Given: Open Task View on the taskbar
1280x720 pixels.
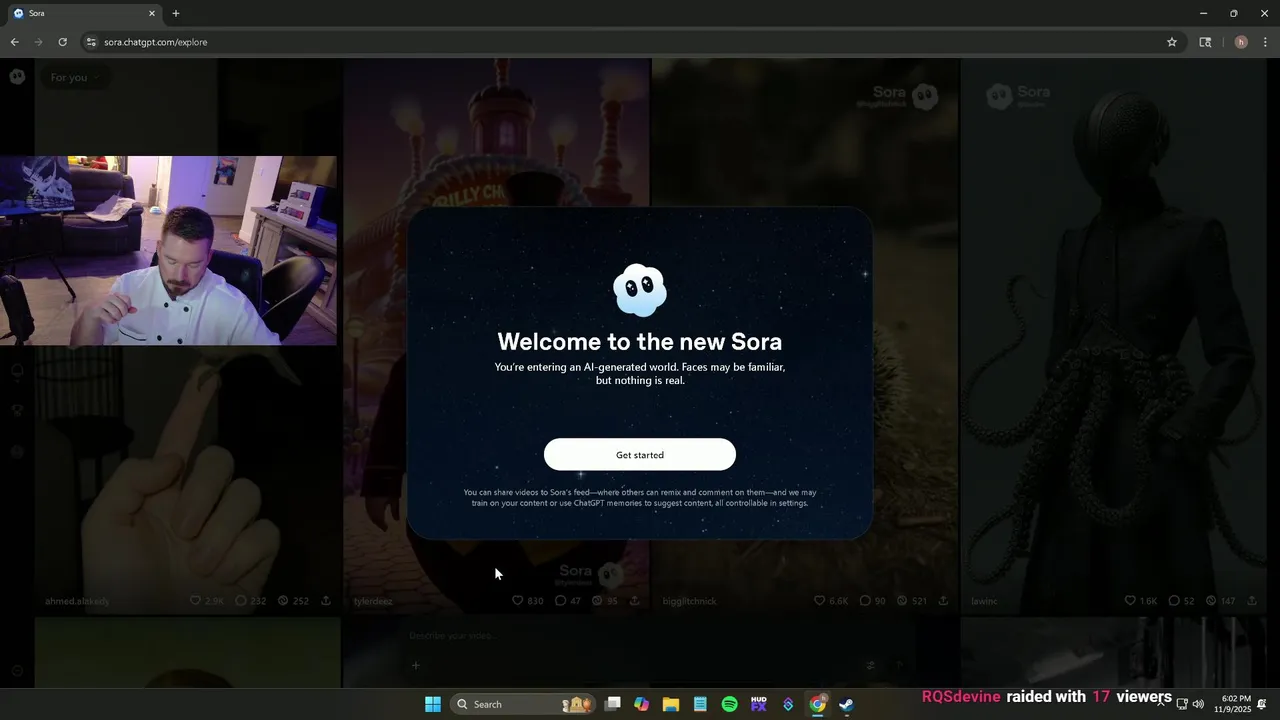Looking at the screenshot, I should coord(613,704).
